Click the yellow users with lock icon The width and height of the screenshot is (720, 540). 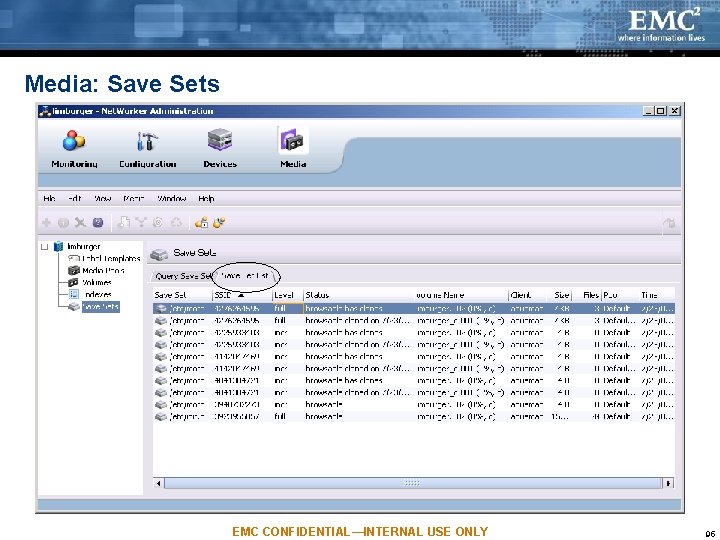coord(202,223)
